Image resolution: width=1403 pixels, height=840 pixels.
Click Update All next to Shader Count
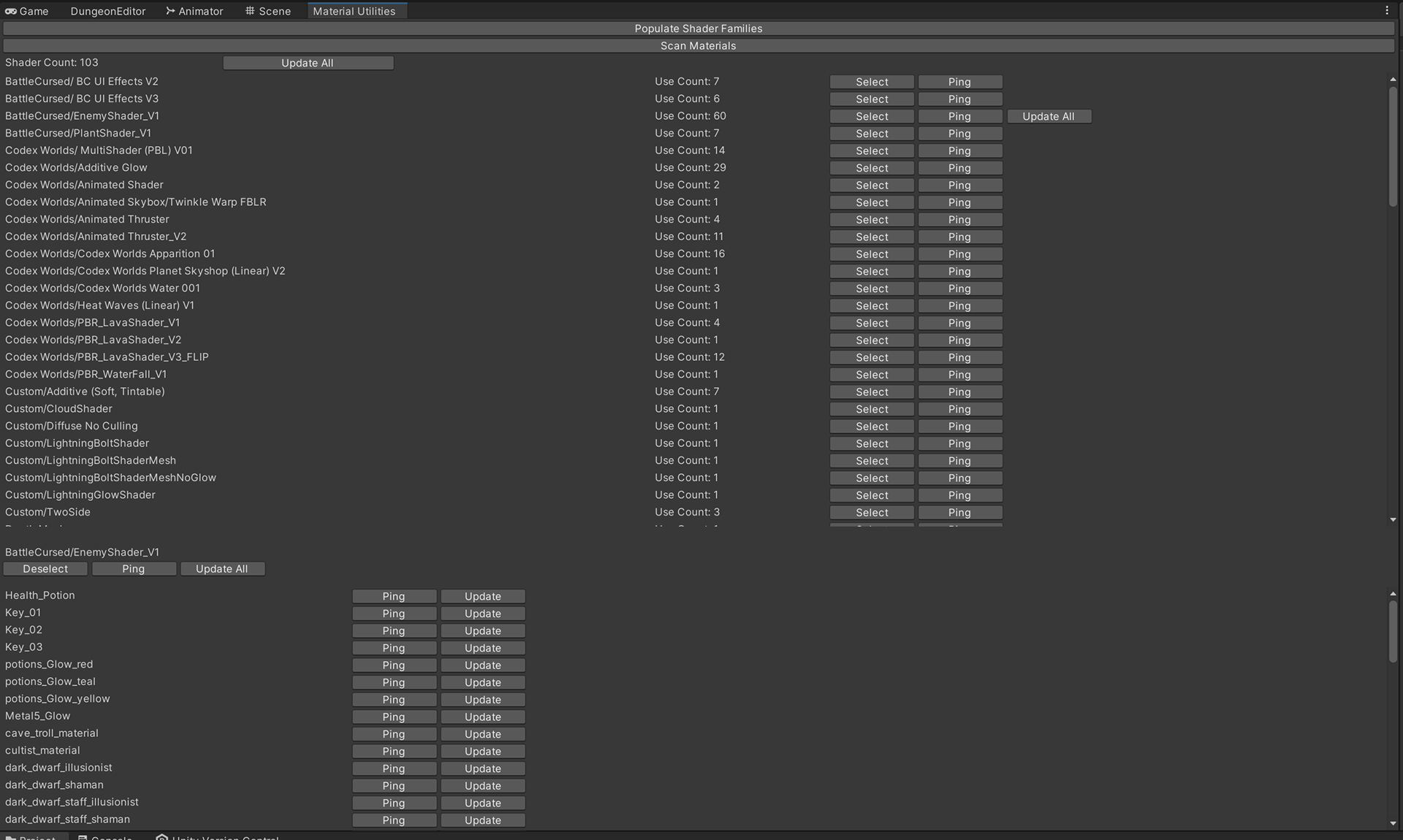pyautogui.click(x=308, y=63)
